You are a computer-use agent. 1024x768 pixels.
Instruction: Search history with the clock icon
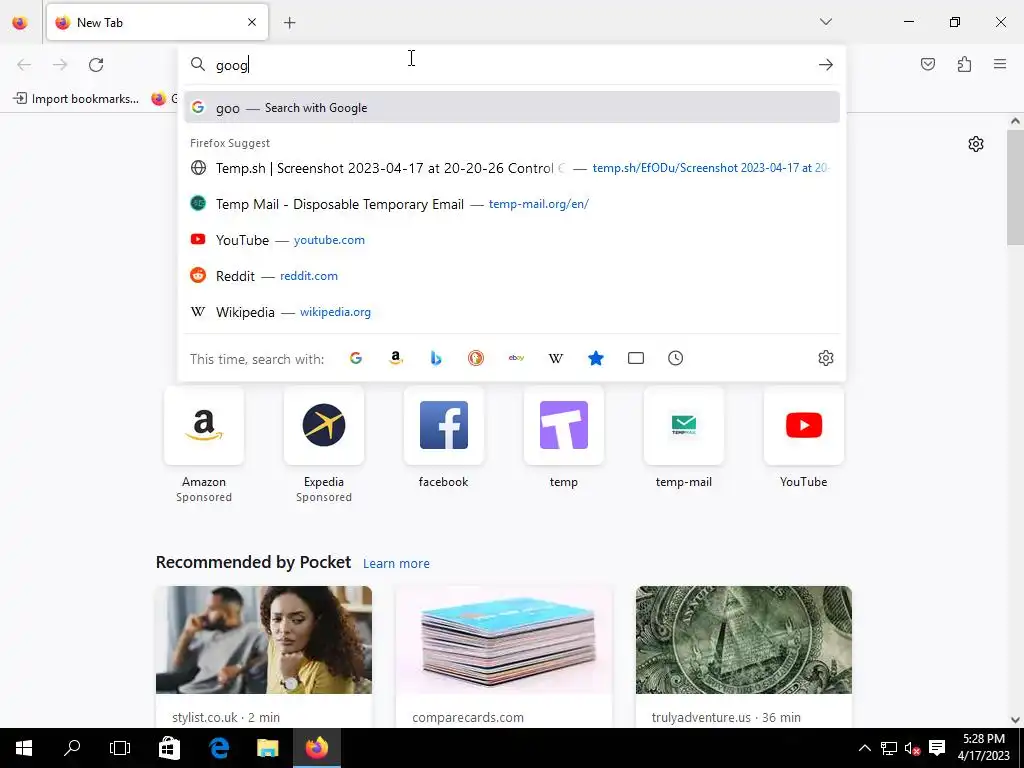[675, 358]
